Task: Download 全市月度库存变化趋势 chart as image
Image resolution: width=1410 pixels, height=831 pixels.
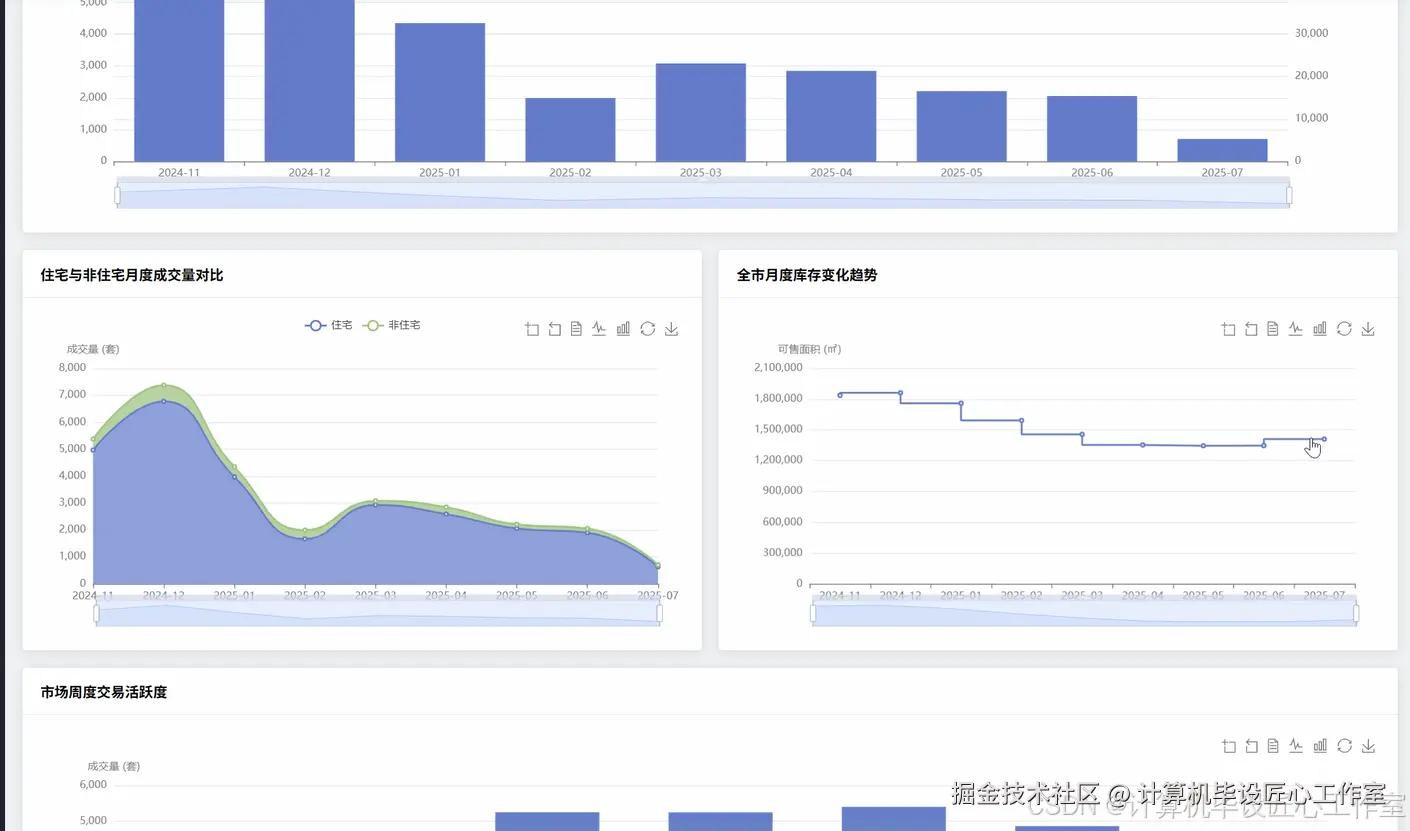Action: click(x=1368, y=329)
